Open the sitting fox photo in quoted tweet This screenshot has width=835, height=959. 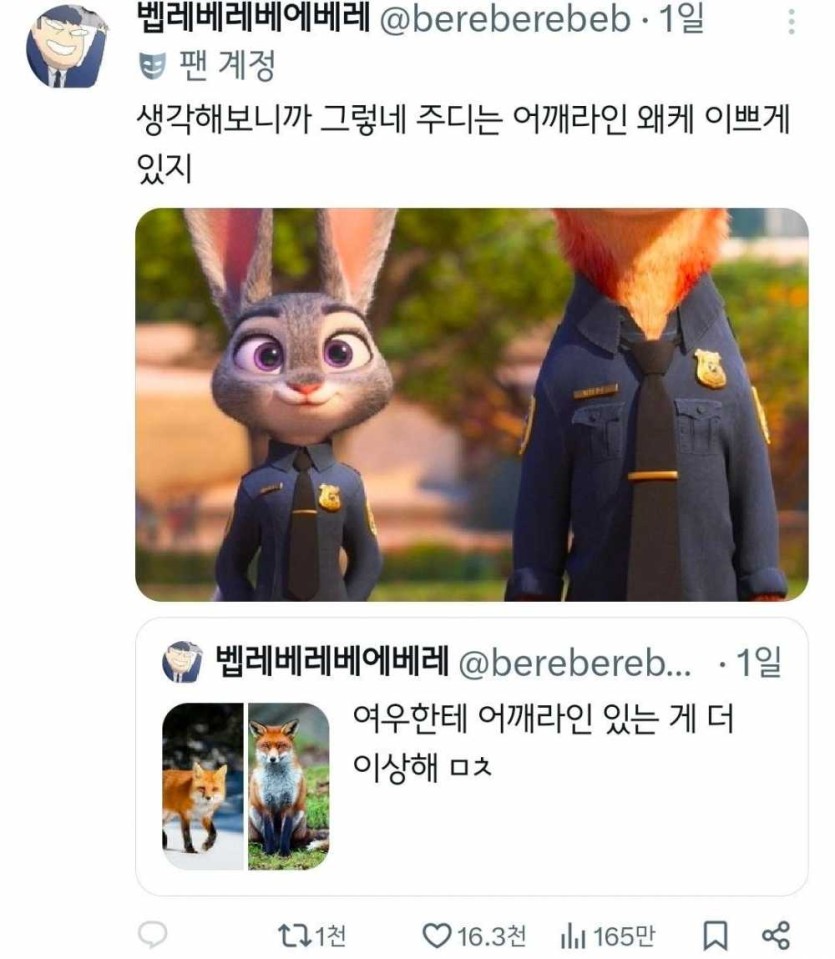tap(289, 786)
